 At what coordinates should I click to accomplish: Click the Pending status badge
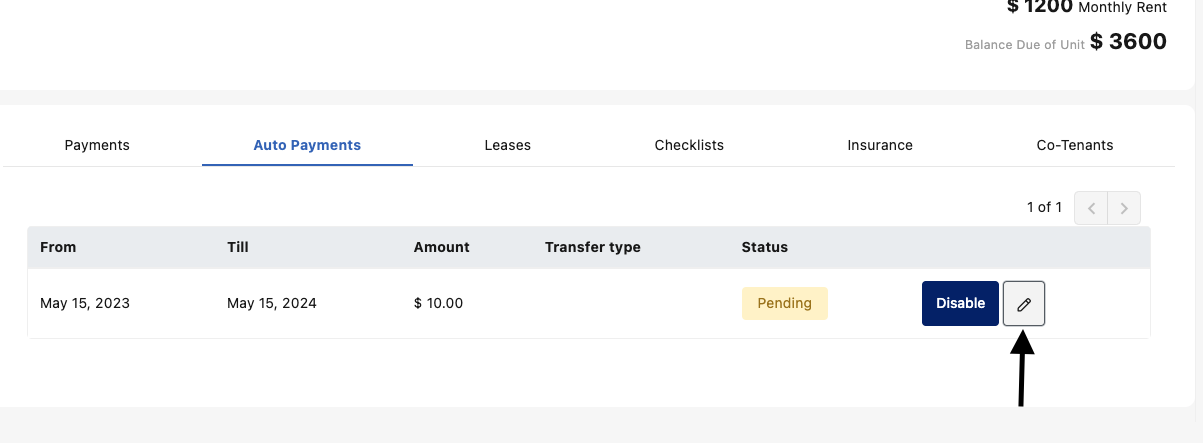784,303
